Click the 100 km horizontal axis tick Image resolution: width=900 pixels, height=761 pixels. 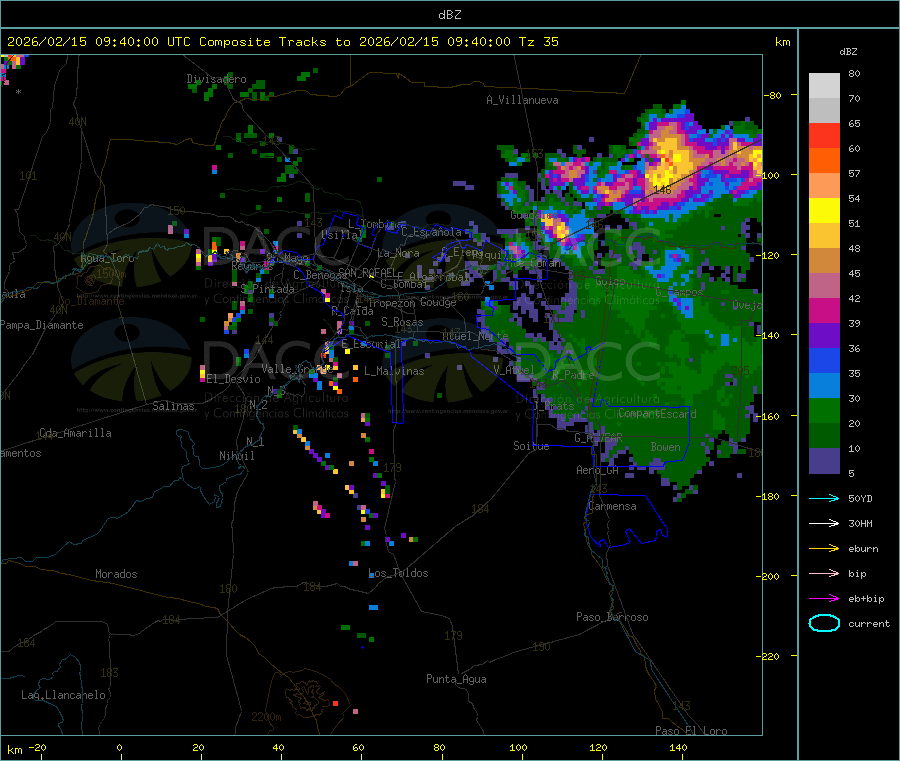[518, 747]
